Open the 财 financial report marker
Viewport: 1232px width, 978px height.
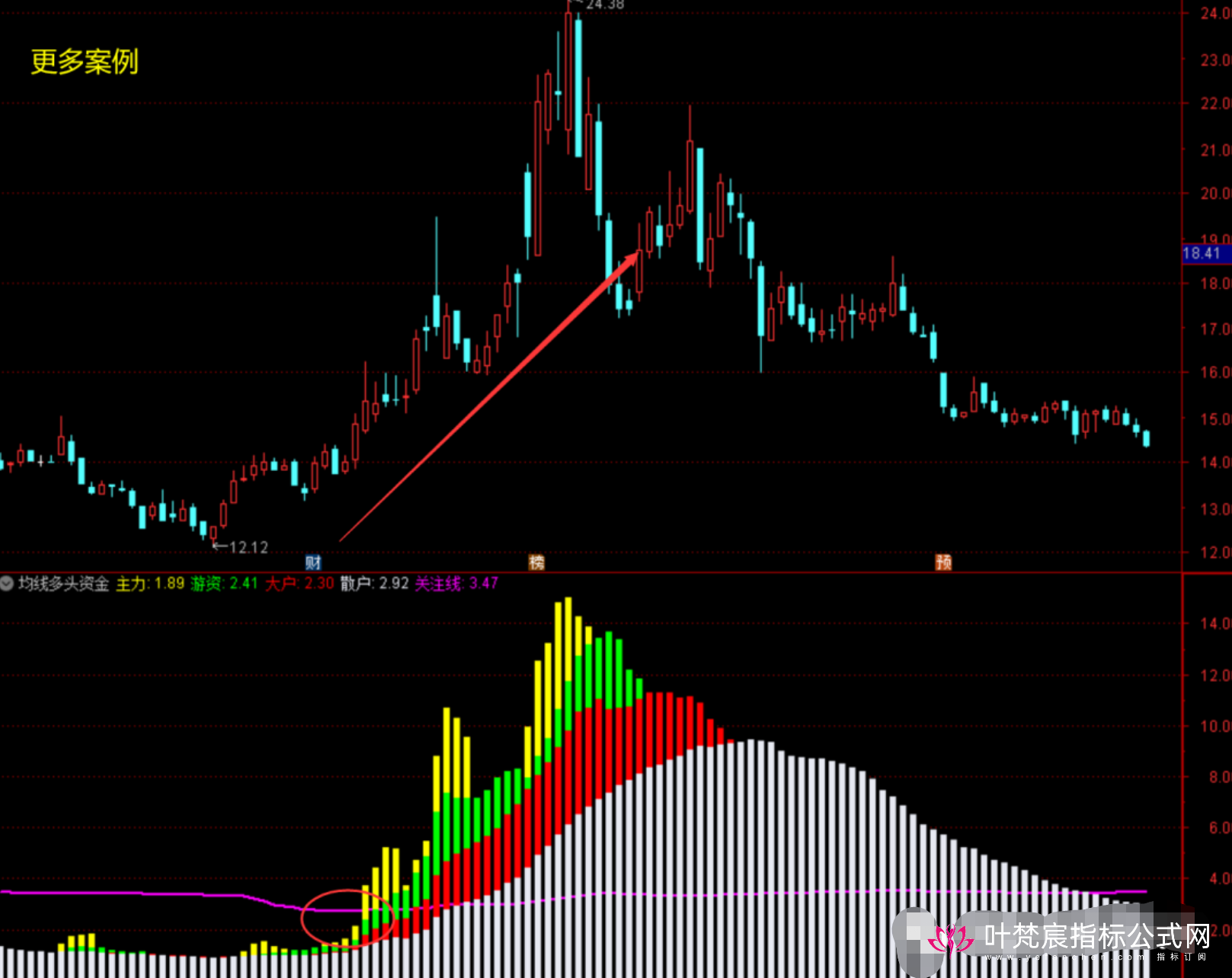pos(313,563)
